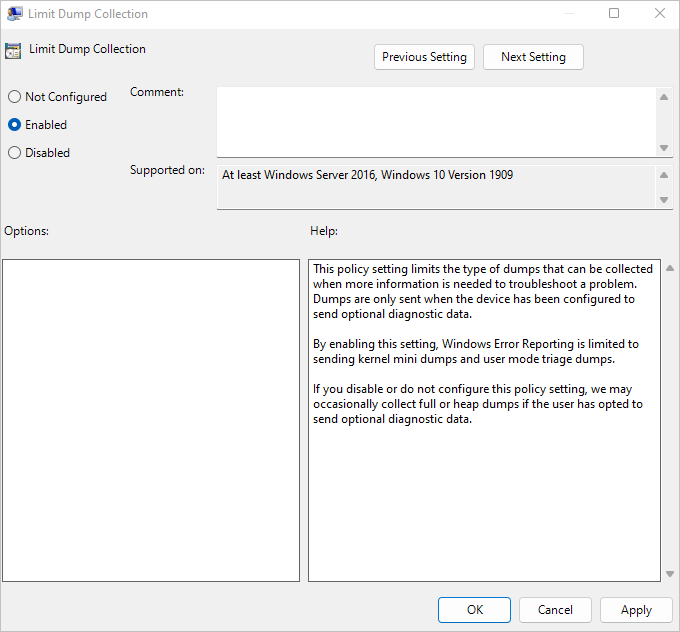Maximize the Limit Dump Collection window

coord(614,13)
